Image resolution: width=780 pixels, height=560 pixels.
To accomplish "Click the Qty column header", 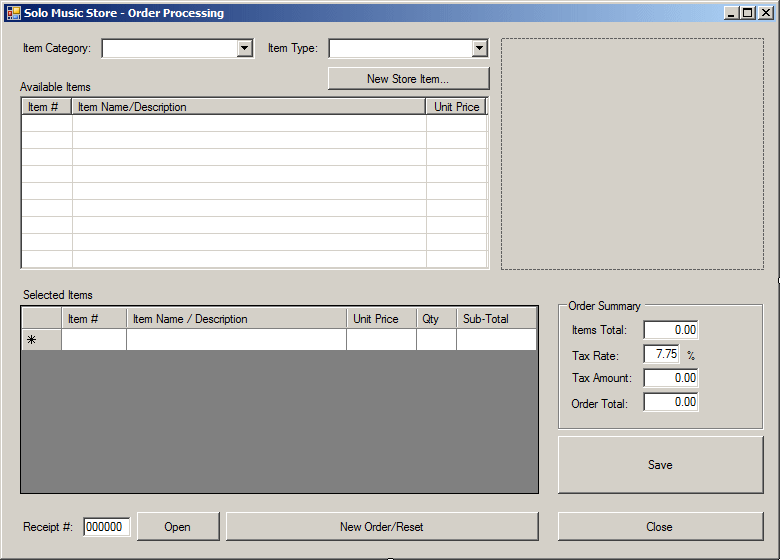I will pos(436,319).
